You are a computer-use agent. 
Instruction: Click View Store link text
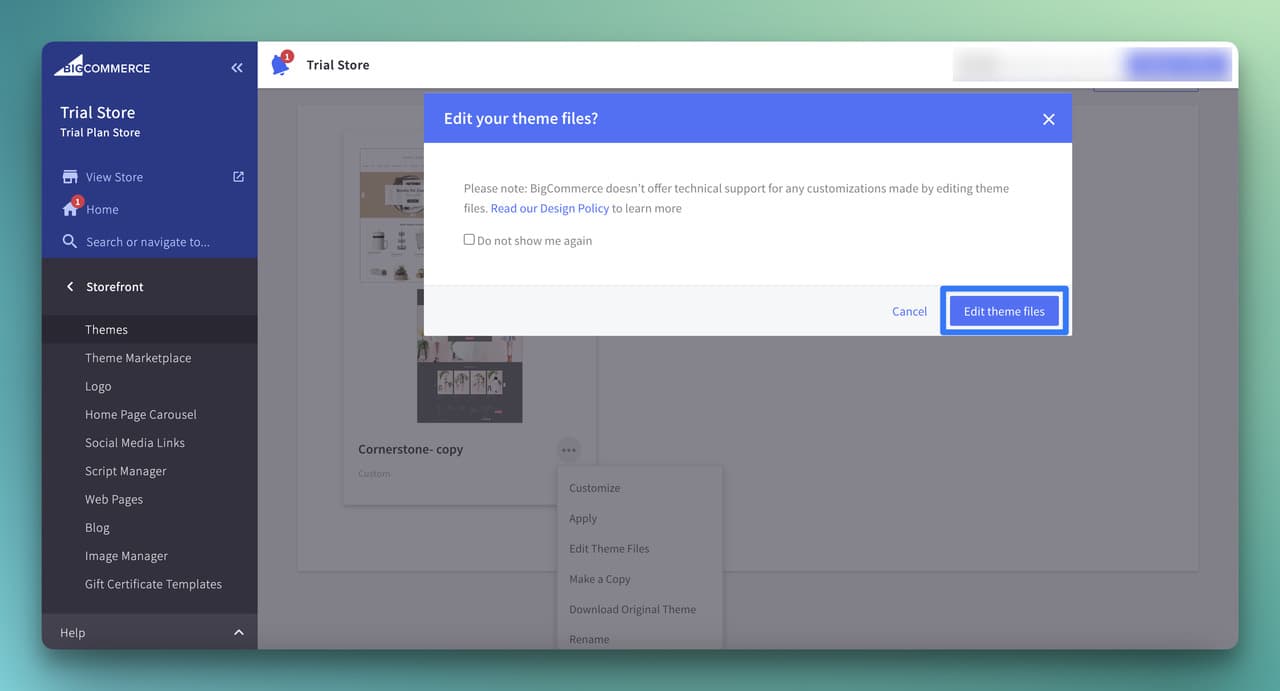pos(114,177)
